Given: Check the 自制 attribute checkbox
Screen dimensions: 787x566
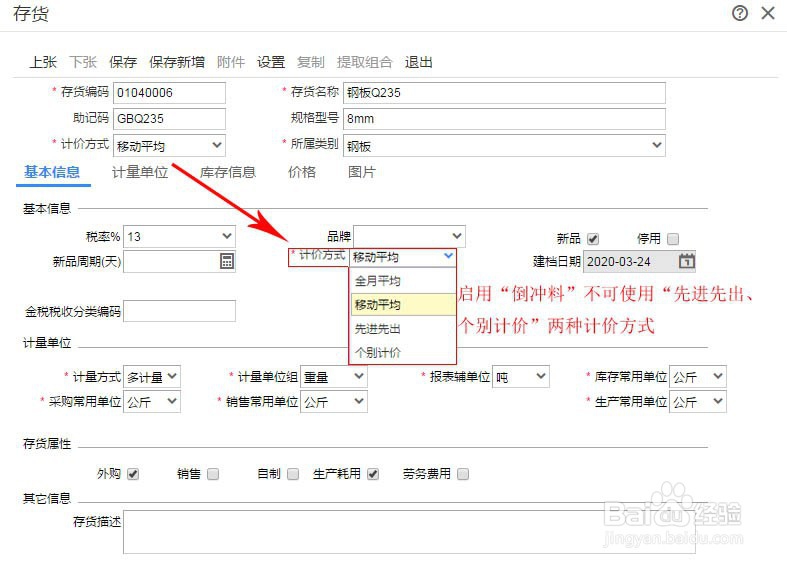Looking at the screenshot, I should (x=293, y=474).
